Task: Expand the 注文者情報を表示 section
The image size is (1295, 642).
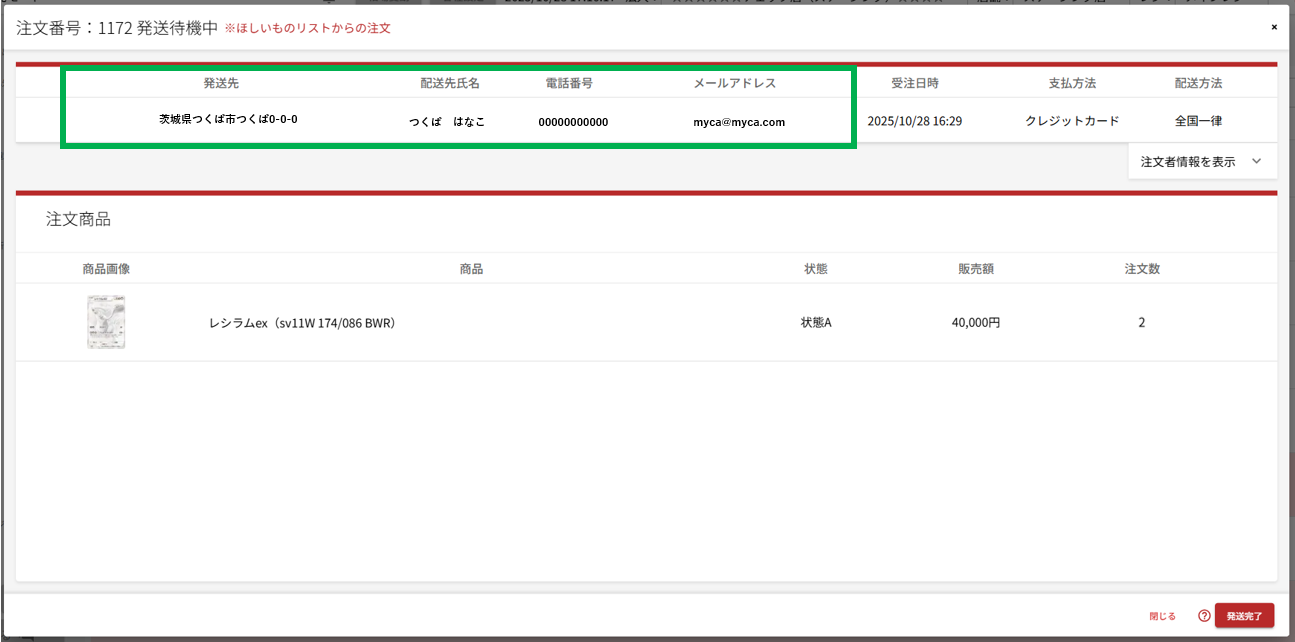Action: (x=1188, y=161)
